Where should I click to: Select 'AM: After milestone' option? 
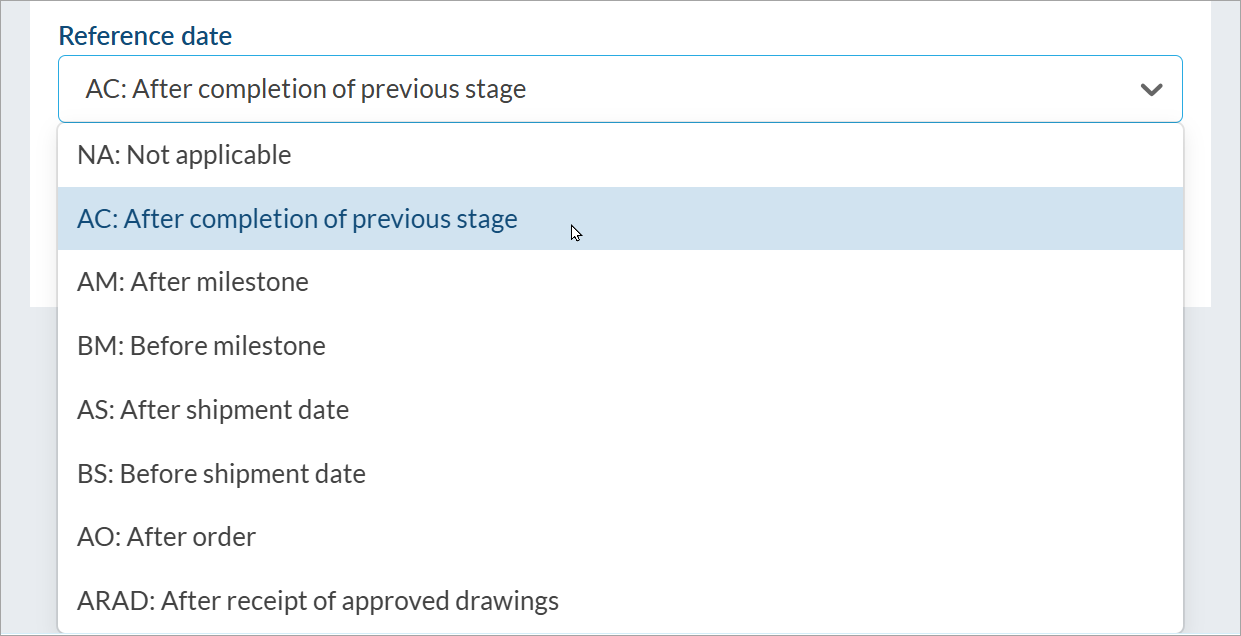click(193, 283)
